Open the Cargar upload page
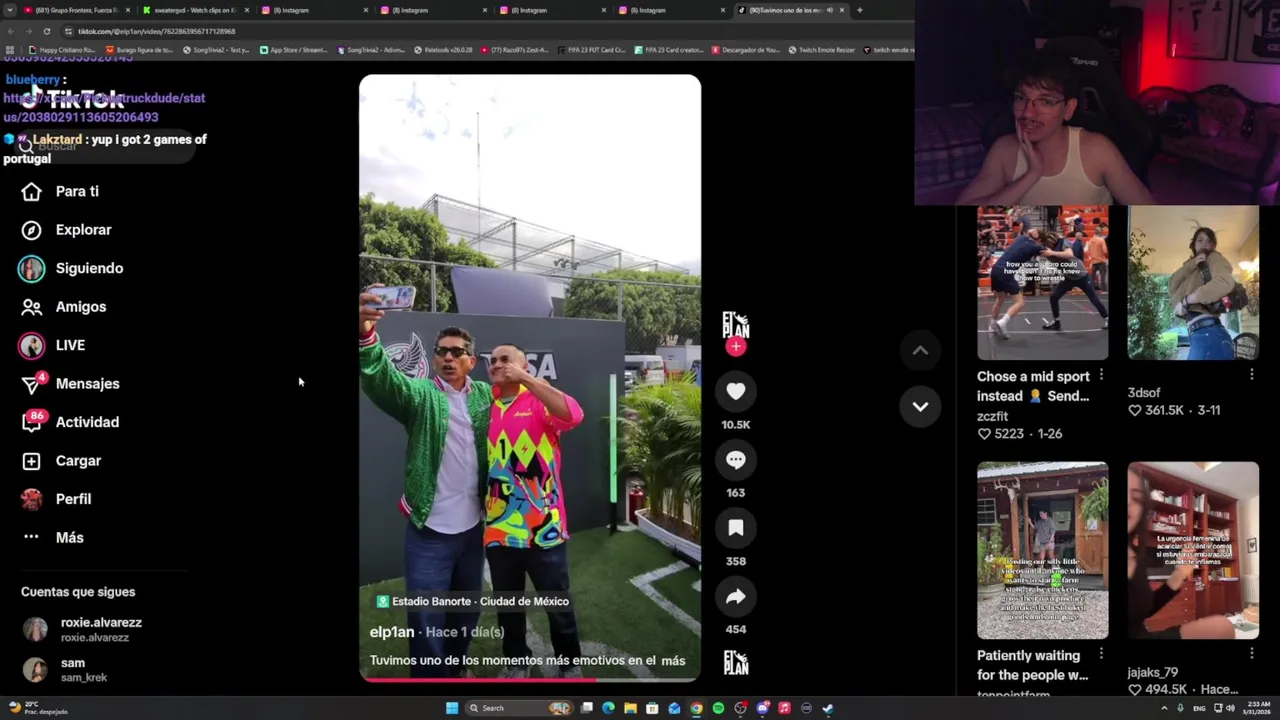 (61, 461)
